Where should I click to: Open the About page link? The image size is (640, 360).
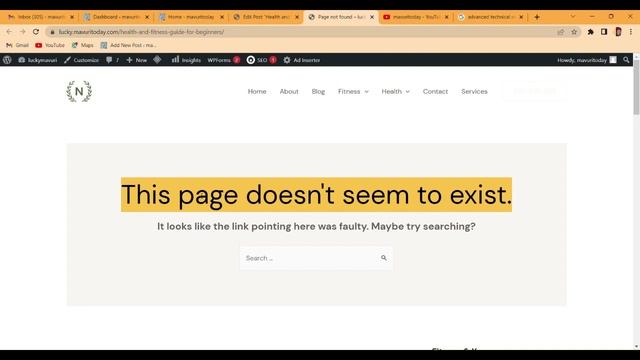pos(289,91)
